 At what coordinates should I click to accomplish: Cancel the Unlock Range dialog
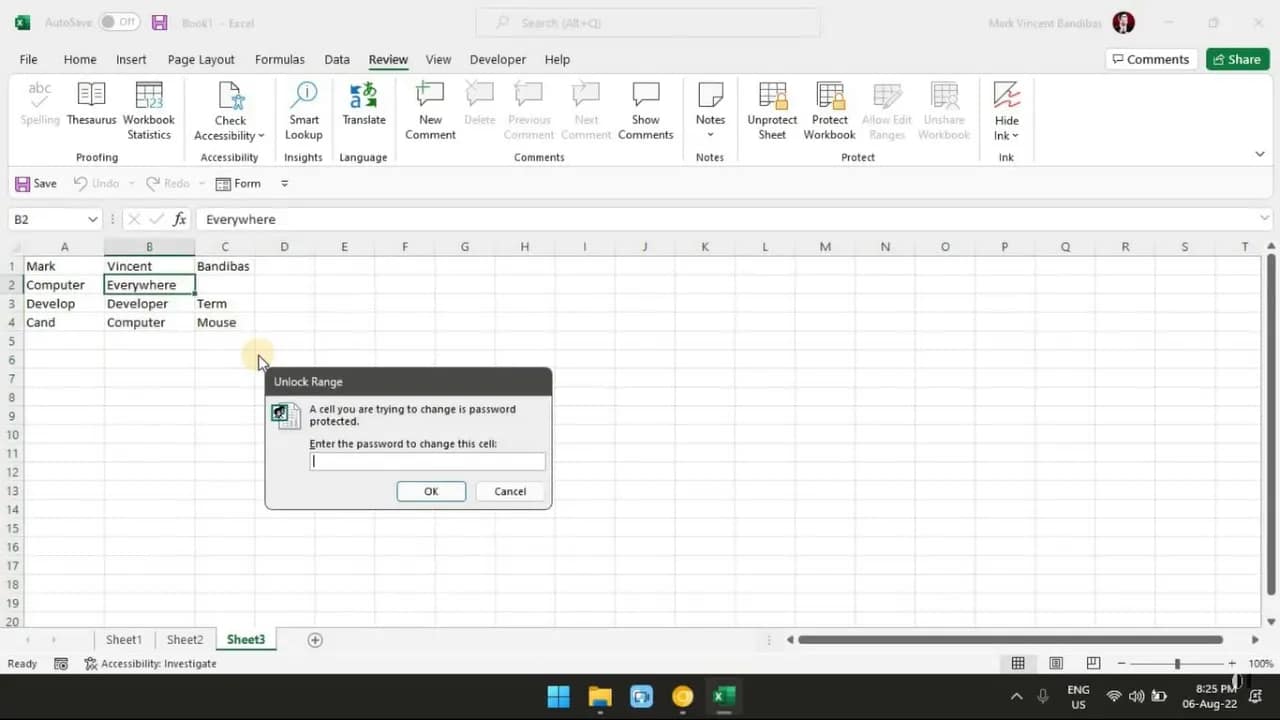[x=509, y=491]
